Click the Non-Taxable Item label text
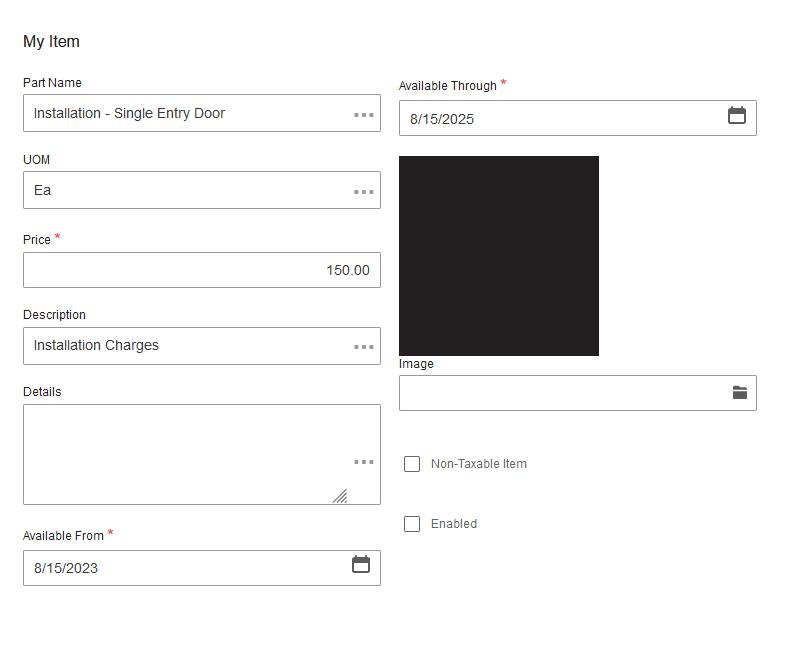 point(479,464)
